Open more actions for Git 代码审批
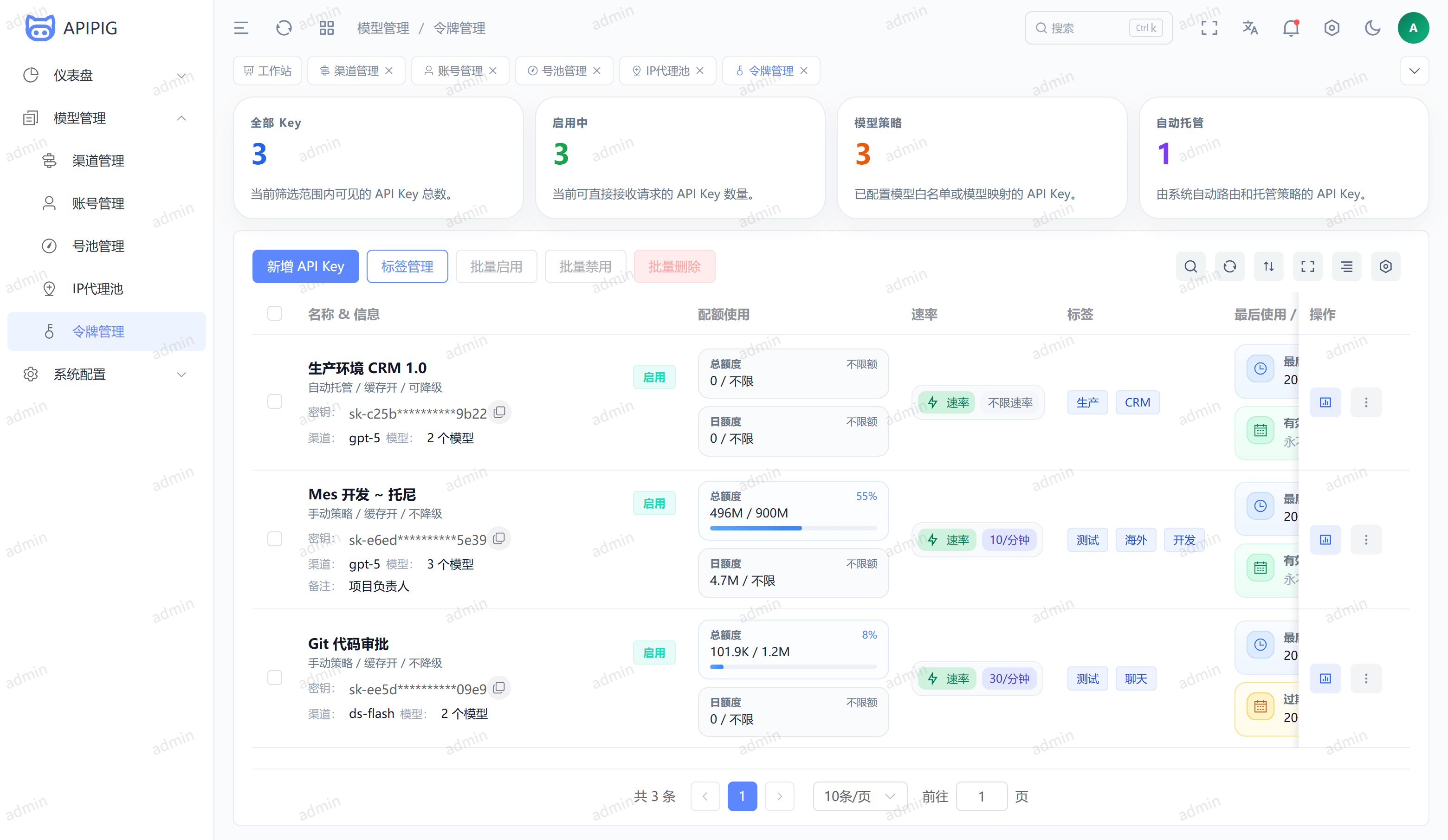The image size is (1448, 840). point(1366,678)
